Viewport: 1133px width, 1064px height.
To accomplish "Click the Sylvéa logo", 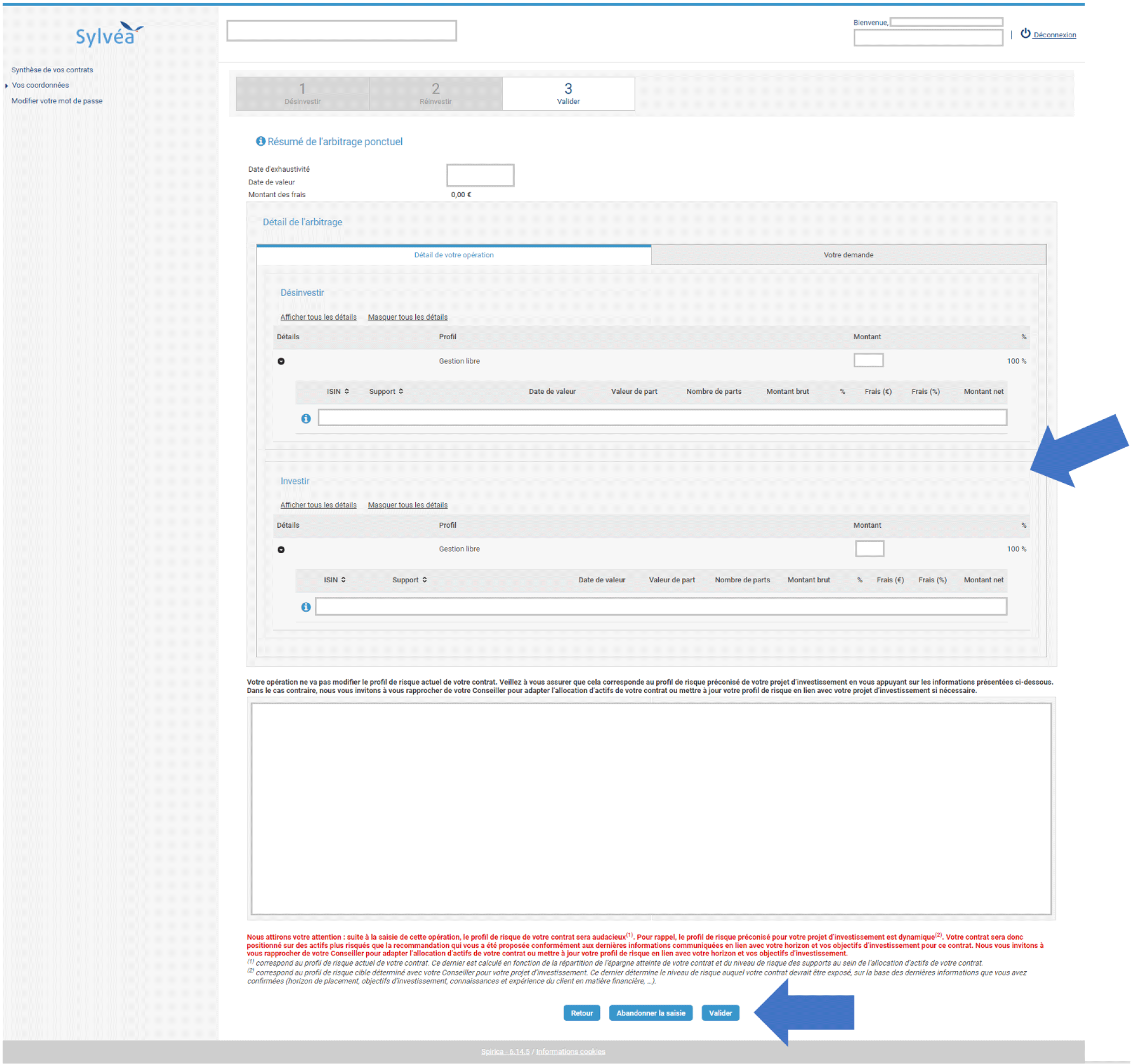I will click(x=109, y=35).
